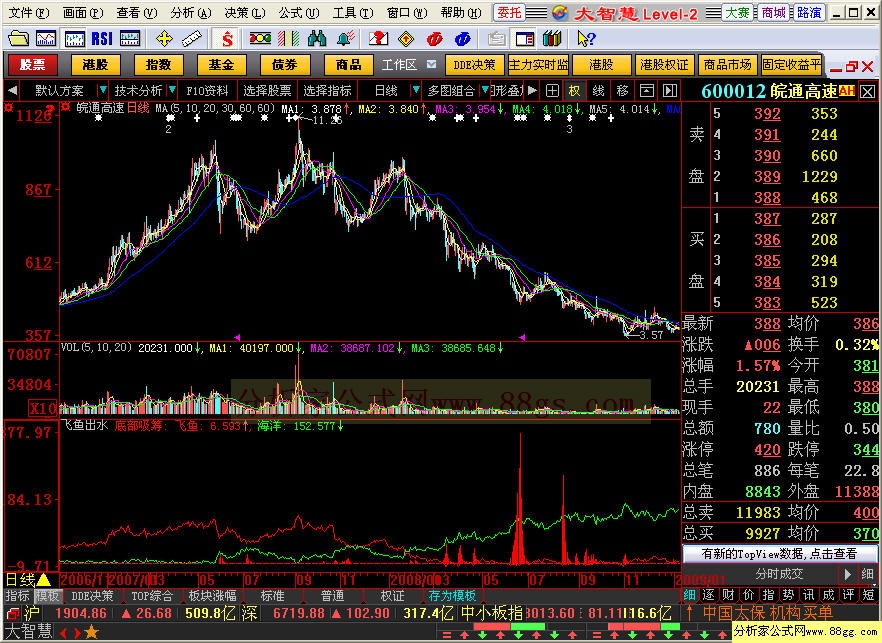Click the red-green striped bars icon
882x643 pixels.
(289, 39)
